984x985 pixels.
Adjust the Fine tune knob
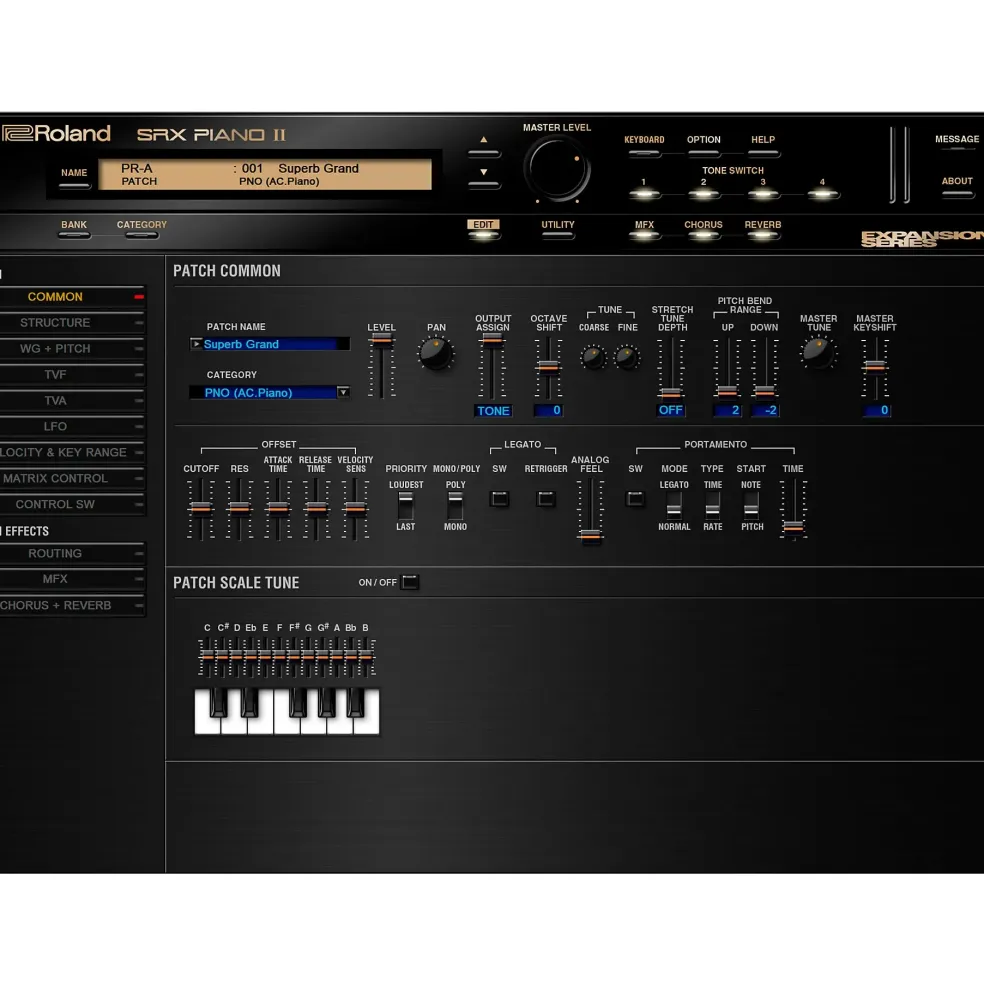point(627,357)
